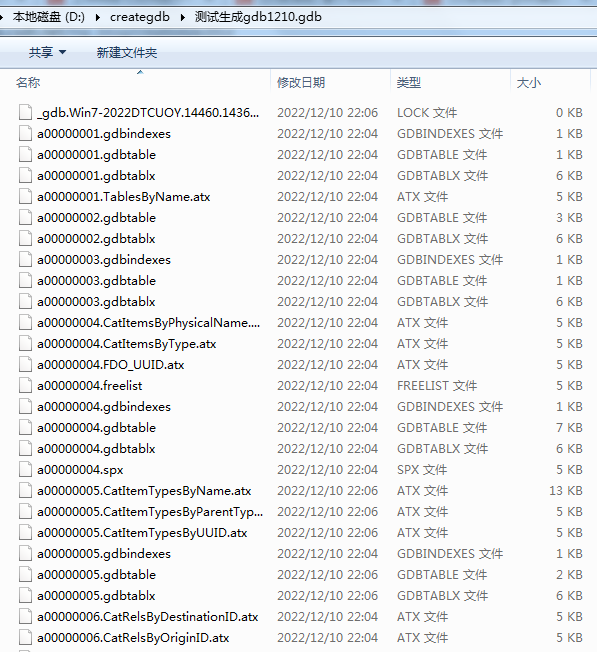
Task: Click file icon of a00000004.FDO_UUID.atx
Action: point(25,365)
